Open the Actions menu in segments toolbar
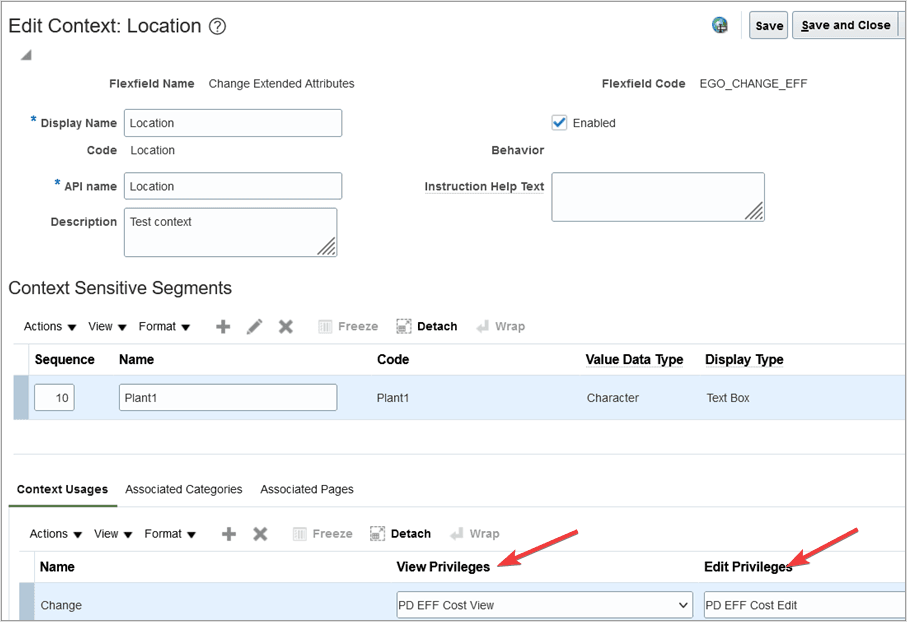The image size is (907, 622). coord(48,326)
